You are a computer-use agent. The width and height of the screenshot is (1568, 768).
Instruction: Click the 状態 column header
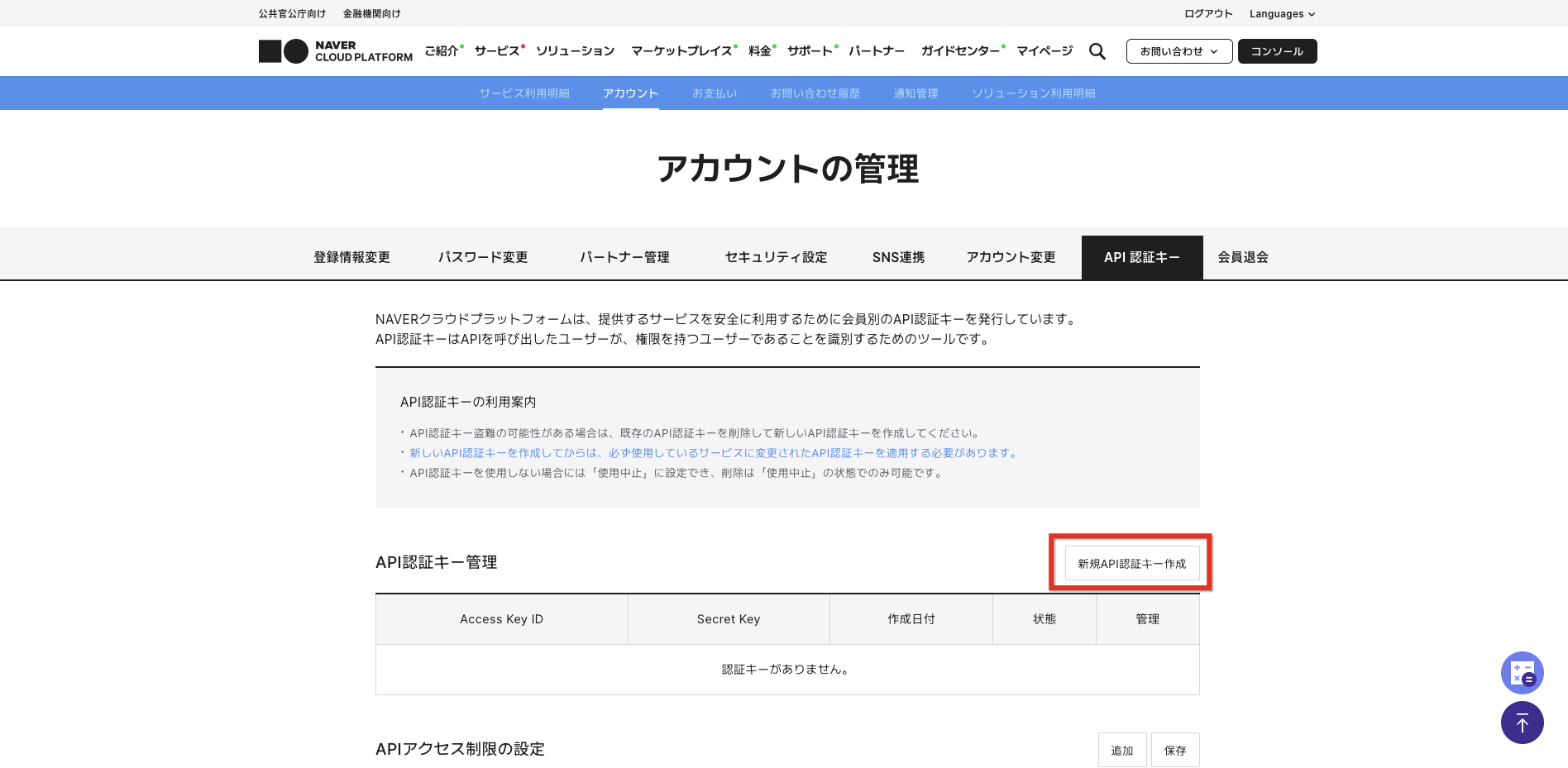pyautogui.click(x=1045, y=619)
